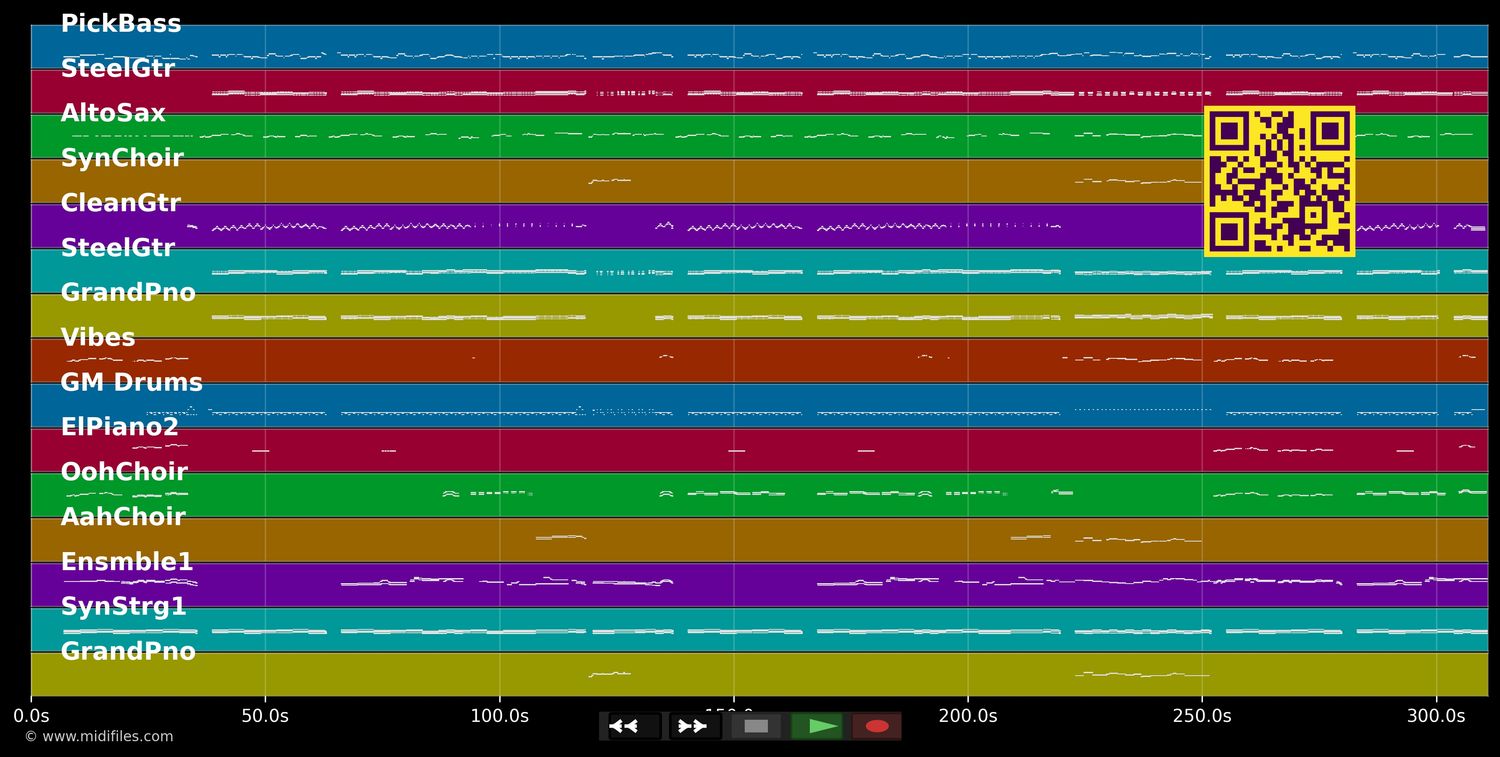Stop playback with the gray square button
This screenshot has height=757, width=1500.
[756, 726]
